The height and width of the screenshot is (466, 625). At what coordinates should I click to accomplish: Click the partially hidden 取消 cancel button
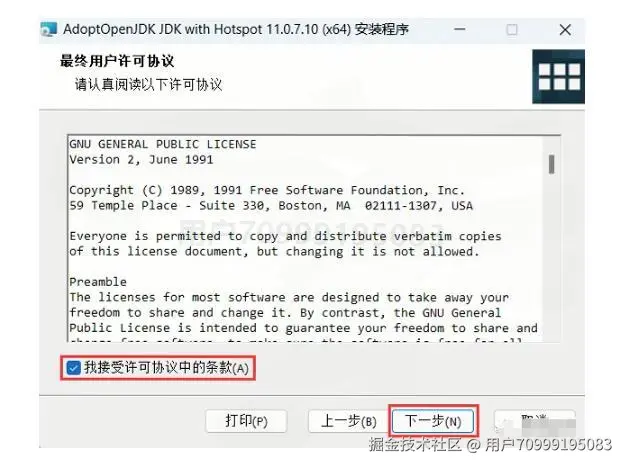click(534, 421)
